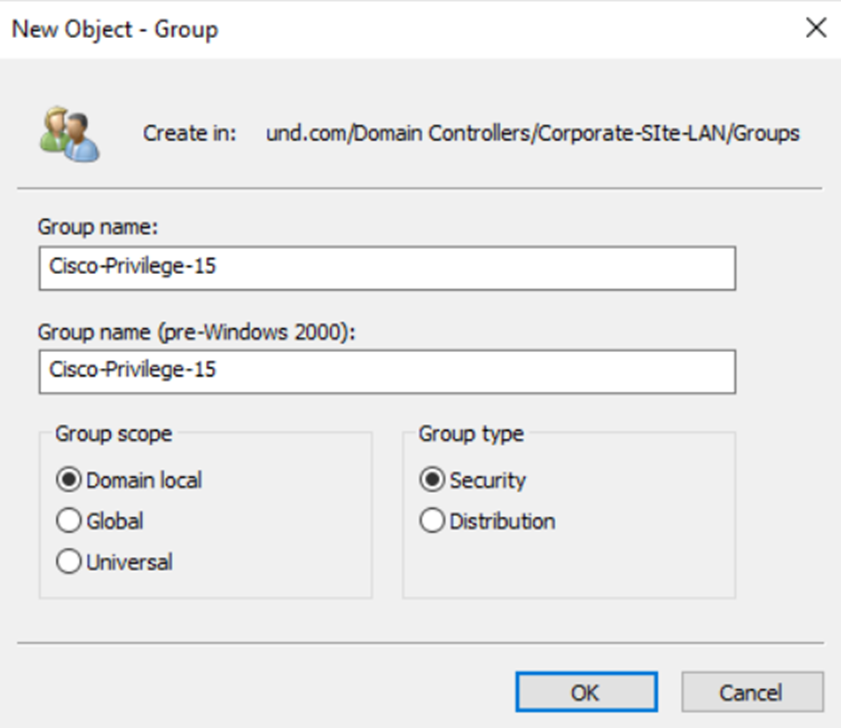Click the Group scope box heading
Image resolution: width=841 pixels, height=728 pixels.
pyautogui.click(x=114, y=433)
